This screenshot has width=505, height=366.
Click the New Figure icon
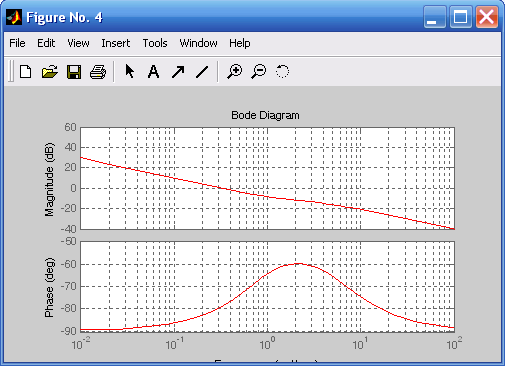pyautogui.click(x=26, y=72)
